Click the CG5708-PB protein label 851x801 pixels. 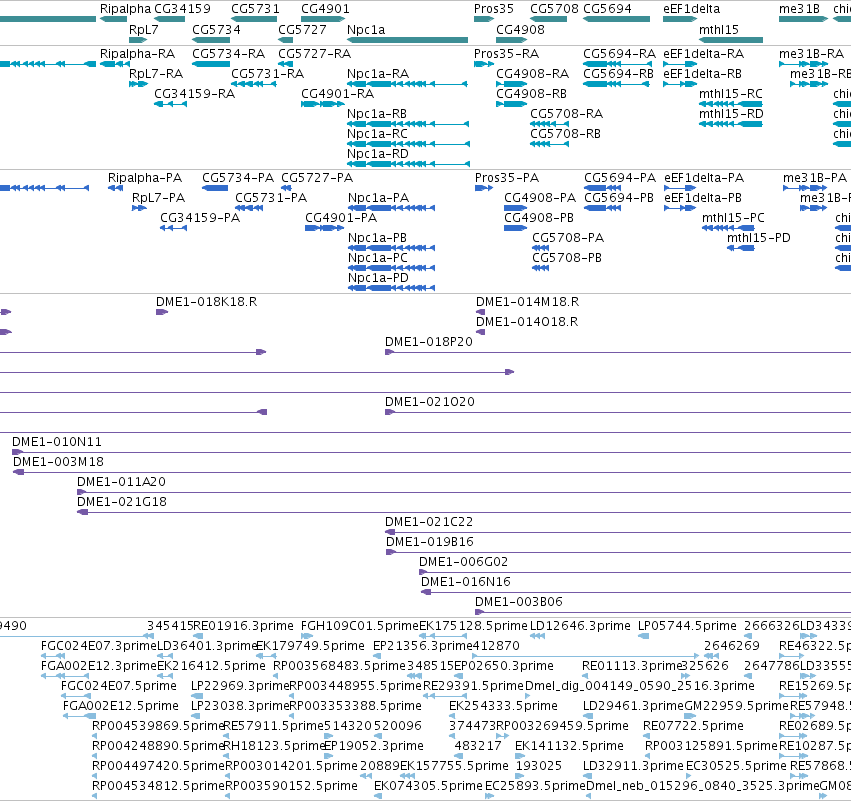coord(567,258)
